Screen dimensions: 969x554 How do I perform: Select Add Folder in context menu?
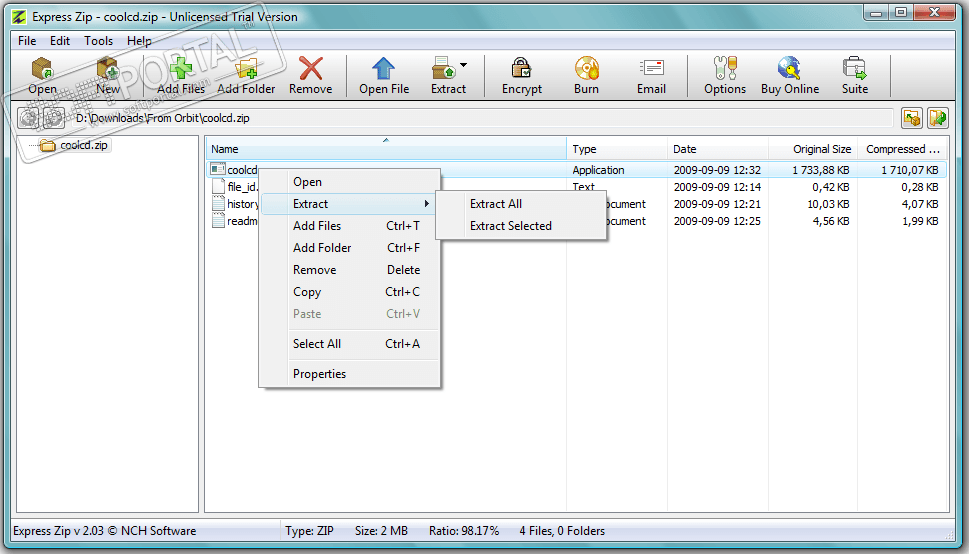coord(350,248)
